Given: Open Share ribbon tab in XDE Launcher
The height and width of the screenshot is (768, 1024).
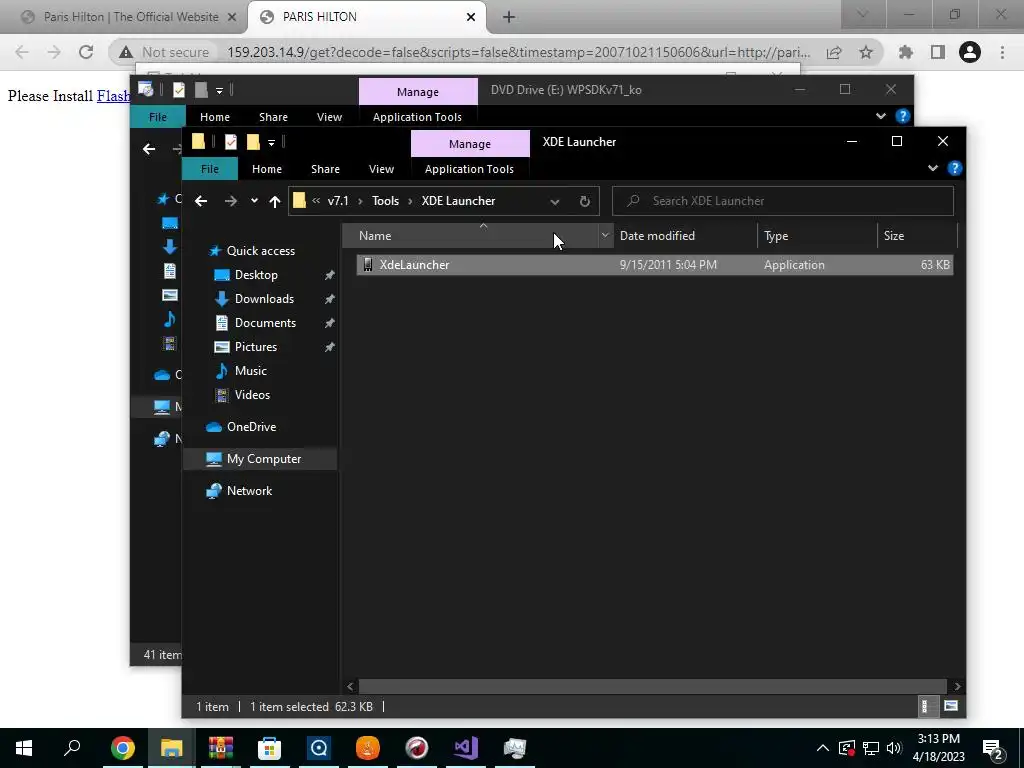Looking at the screenshot, I should [325, 168].
